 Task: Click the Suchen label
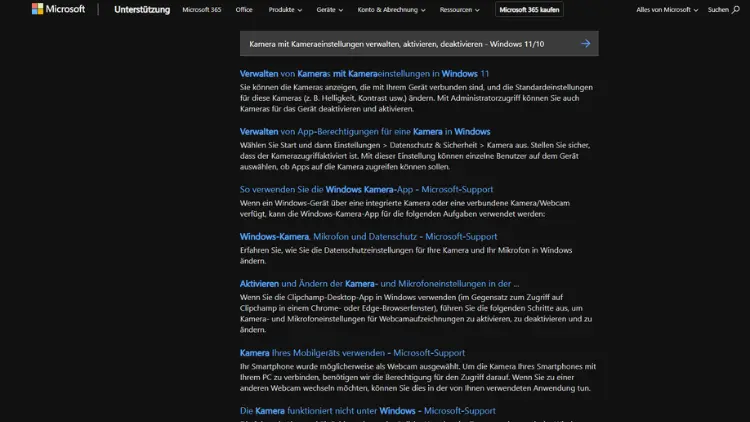click(718, 10)
